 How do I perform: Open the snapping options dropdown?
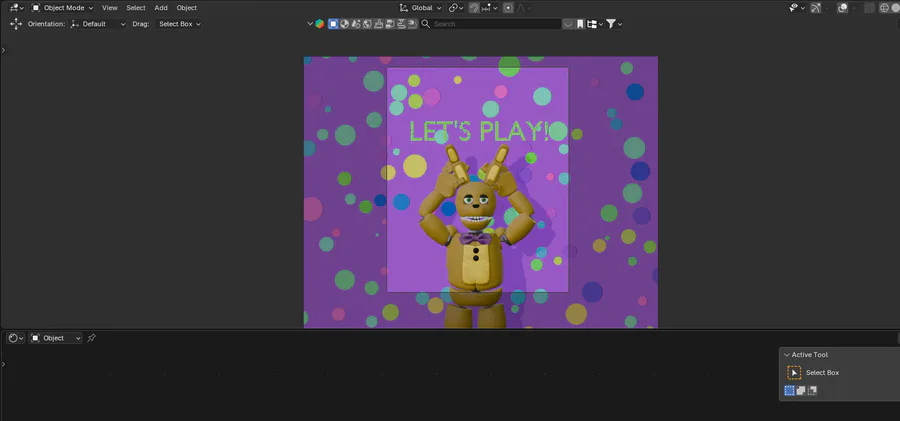488,8
